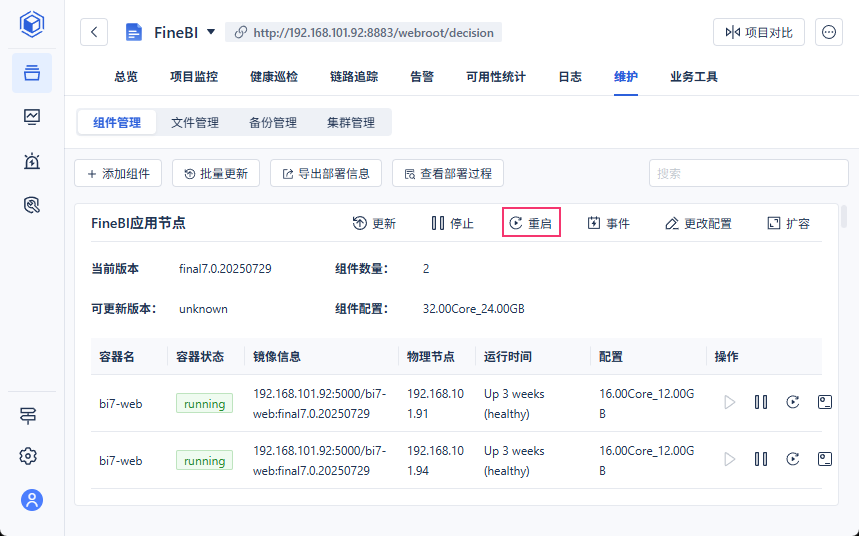Click 停止 for FineBI应用节点

[x=453, y=223]
